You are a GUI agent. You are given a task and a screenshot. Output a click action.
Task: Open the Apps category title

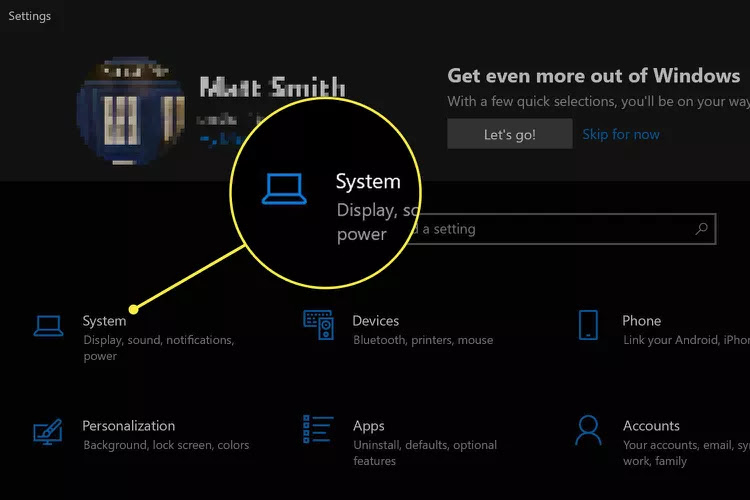tap(369, 426)
